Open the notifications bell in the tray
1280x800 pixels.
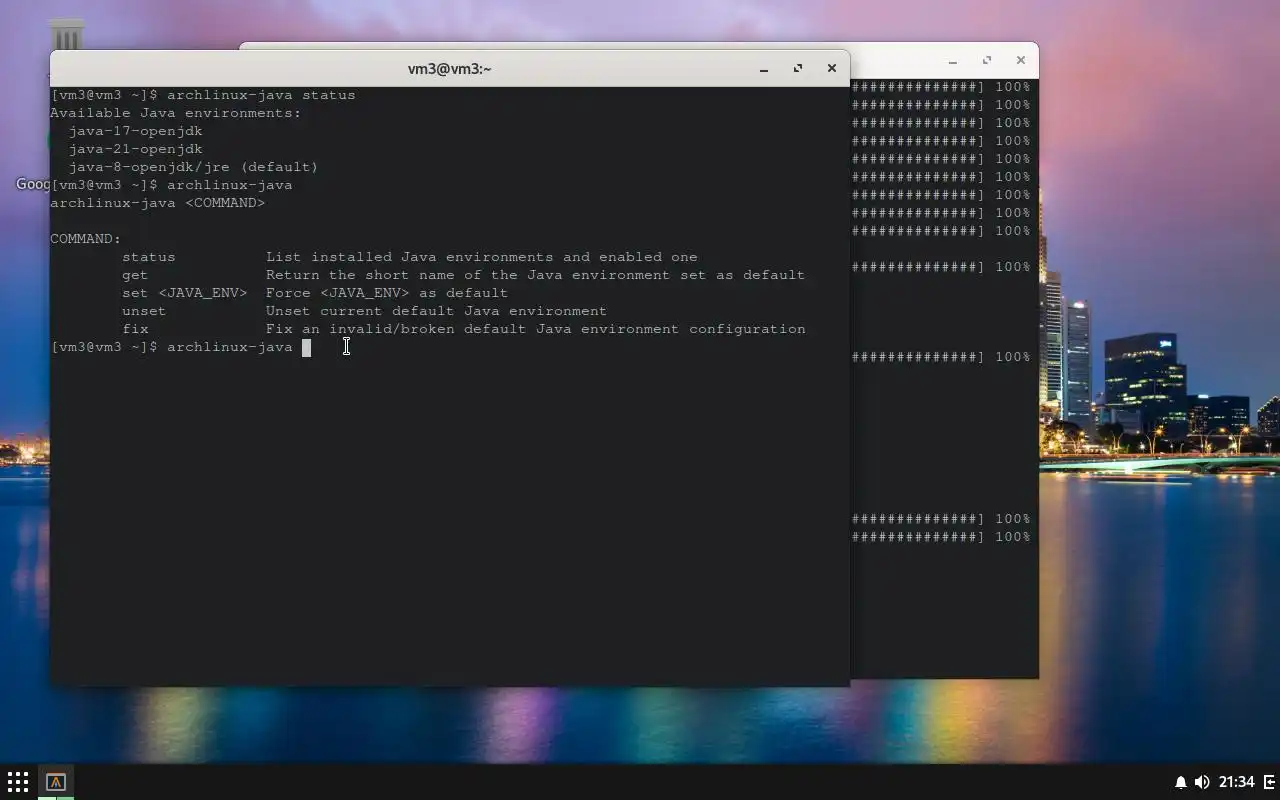coord(1181,782)
